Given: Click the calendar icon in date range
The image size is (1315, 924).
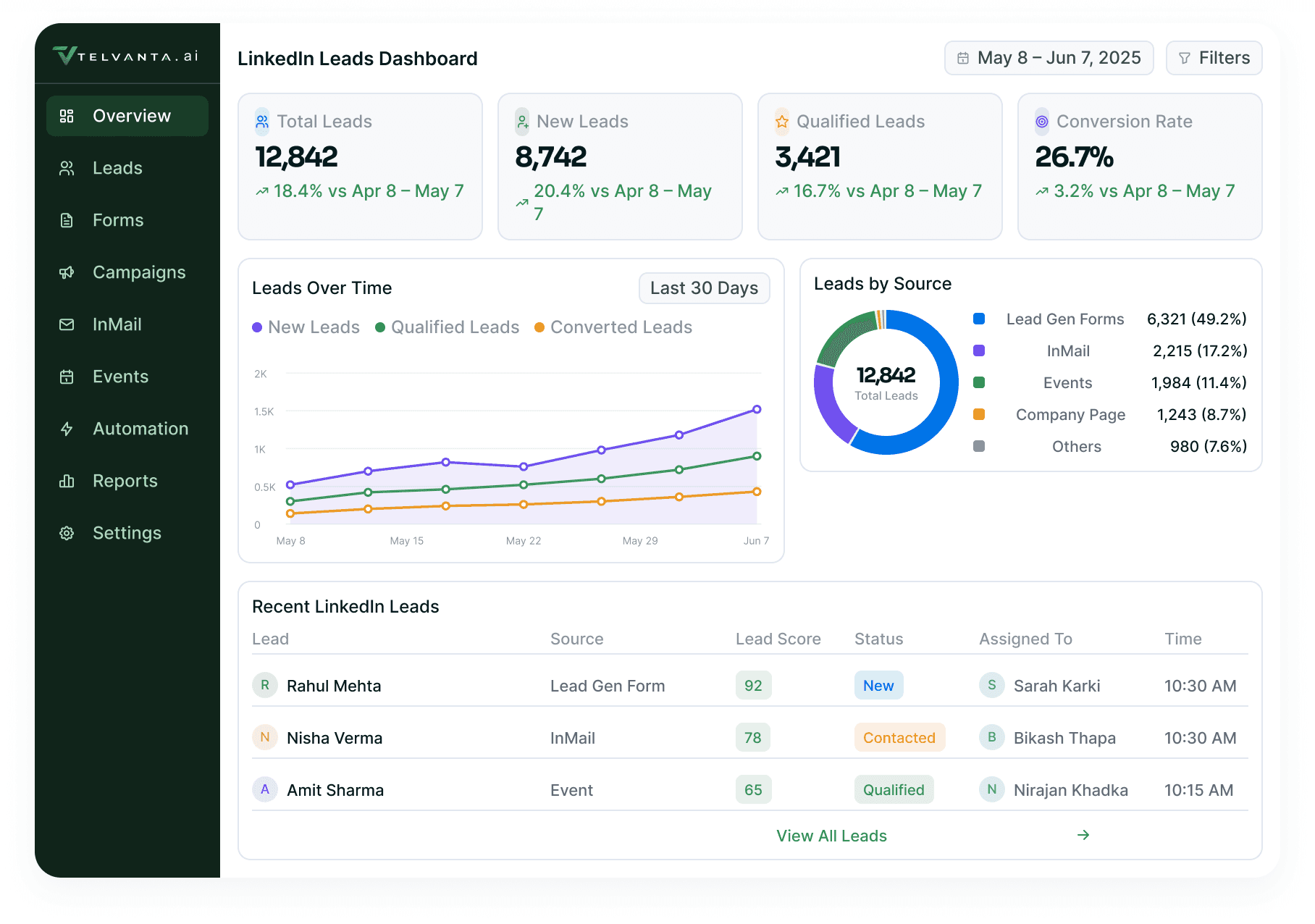Looking at the screenshot, I should (963, 58).
